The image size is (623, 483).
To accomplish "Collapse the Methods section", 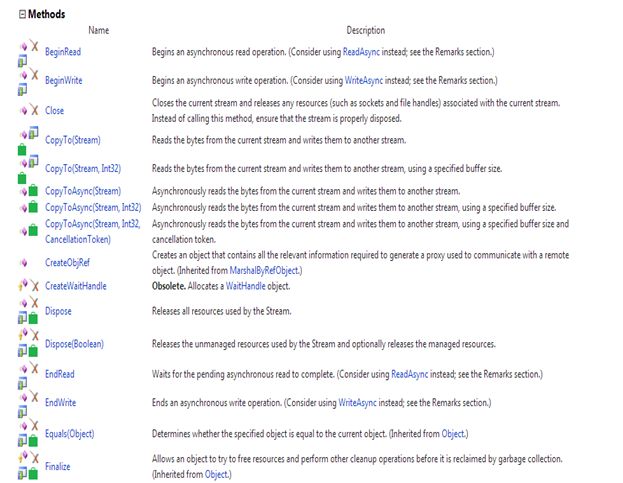I will [22, 14].
